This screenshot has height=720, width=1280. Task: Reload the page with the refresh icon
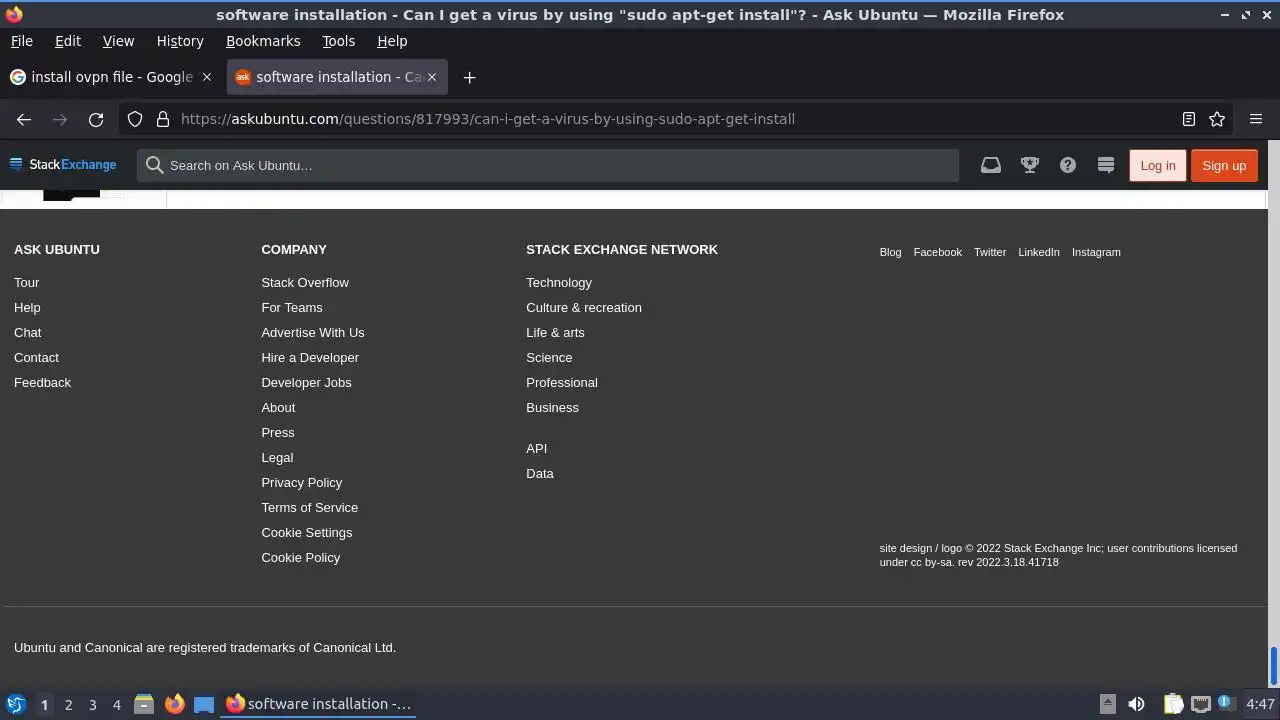pos(96,119)
